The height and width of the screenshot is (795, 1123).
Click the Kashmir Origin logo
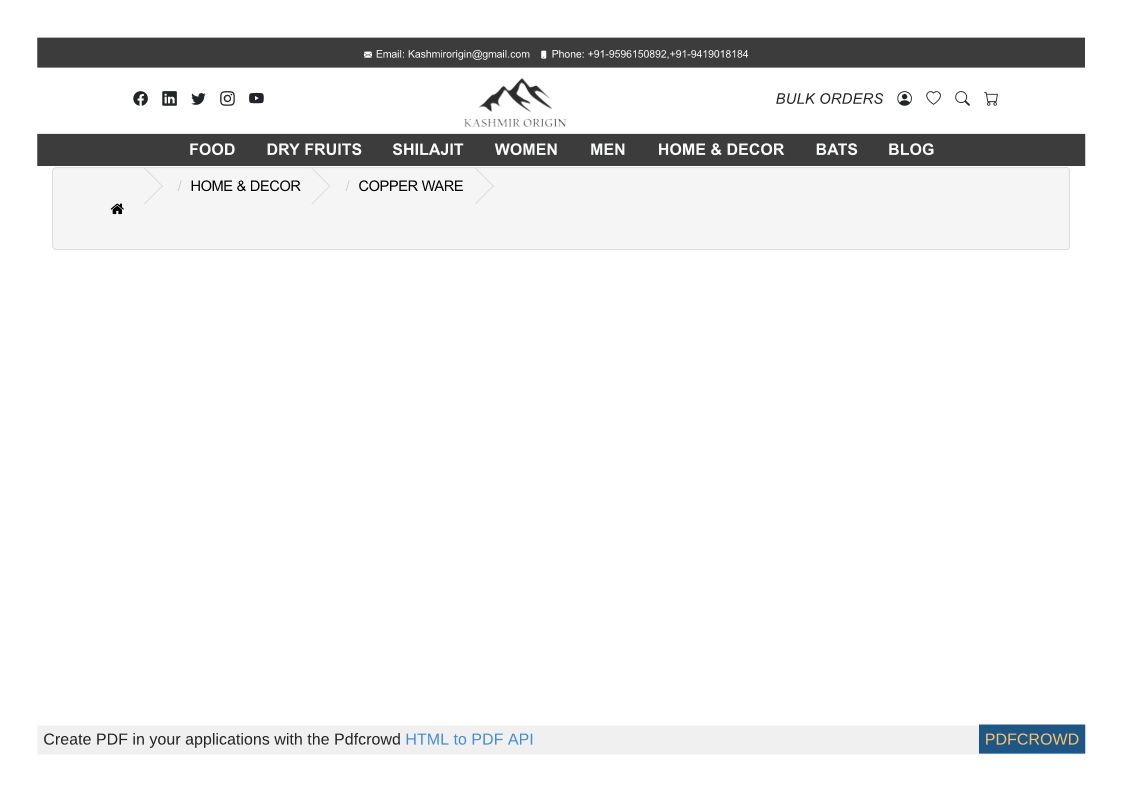515,102
